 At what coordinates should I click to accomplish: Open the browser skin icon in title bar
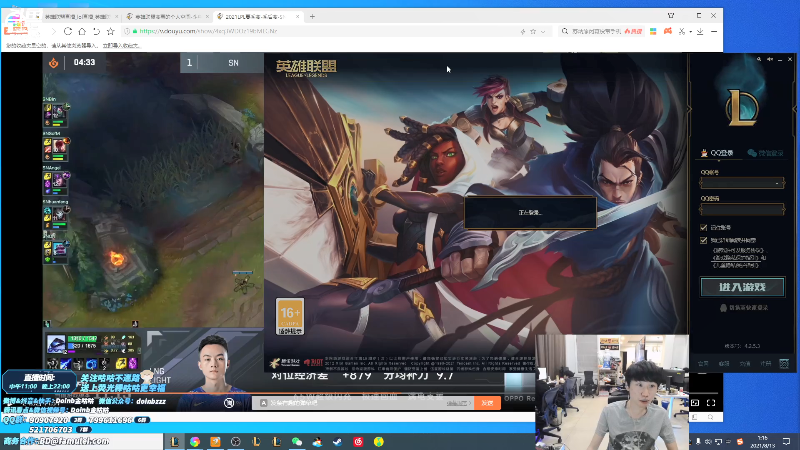coord(671,16)
